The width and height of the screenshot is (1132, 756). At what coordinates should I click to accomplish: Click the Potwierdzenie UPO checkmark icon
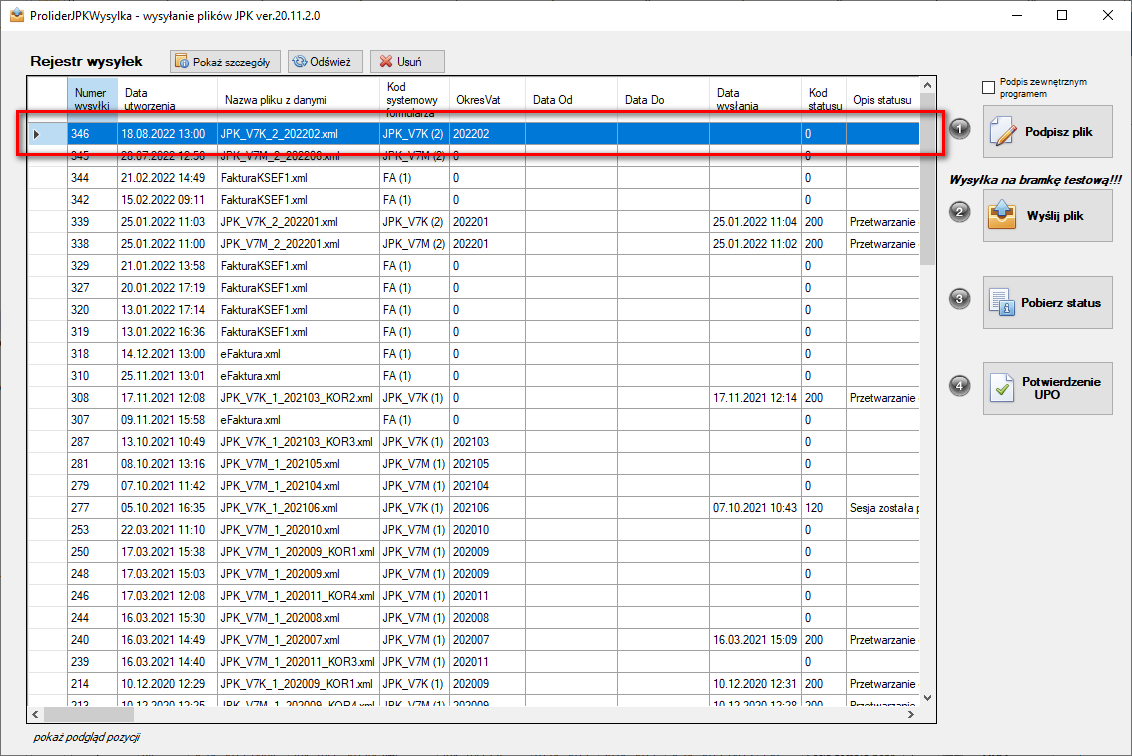(x=1002, y=388)
